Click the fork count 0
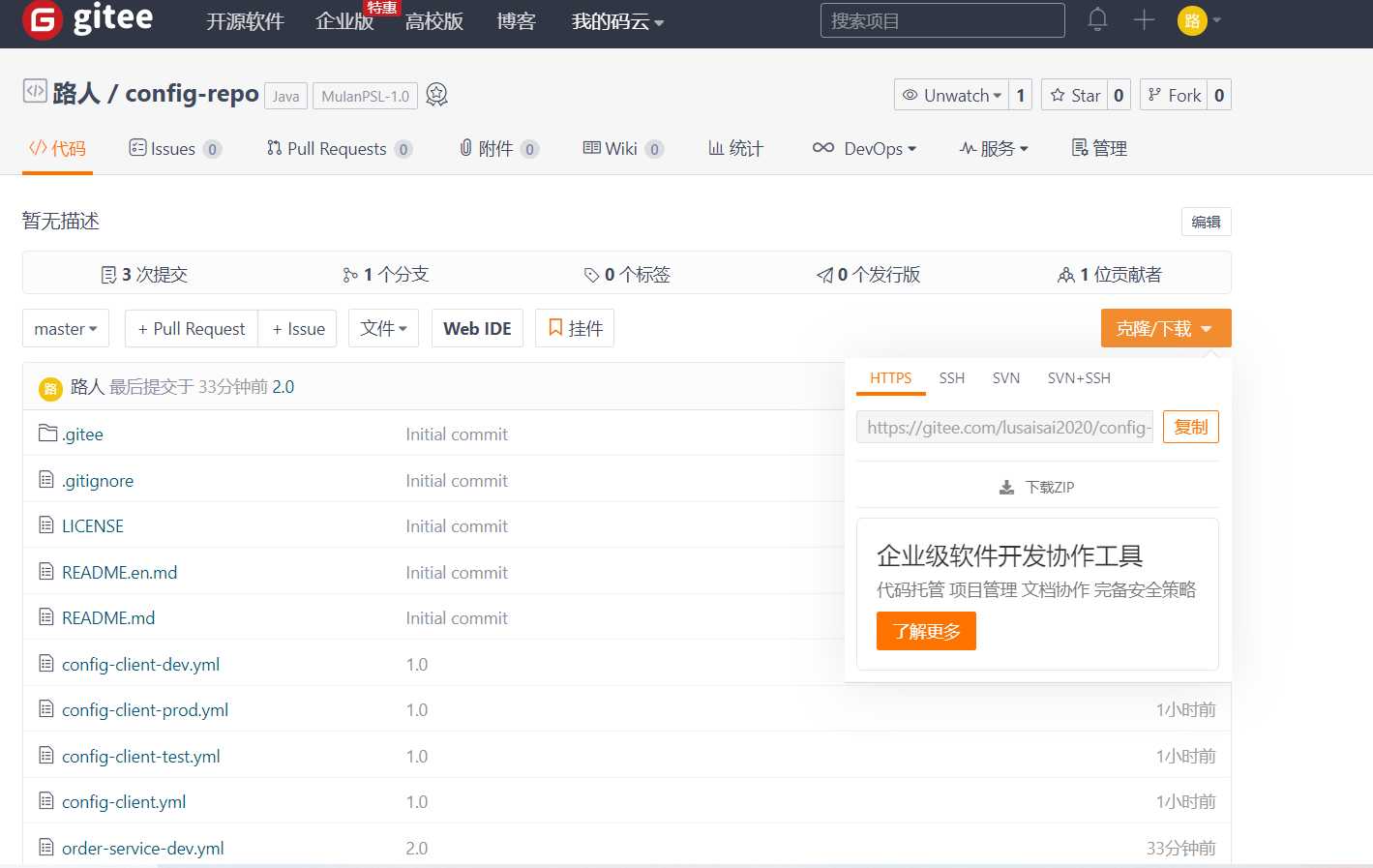The image size is (1373, 868). 1219,95
